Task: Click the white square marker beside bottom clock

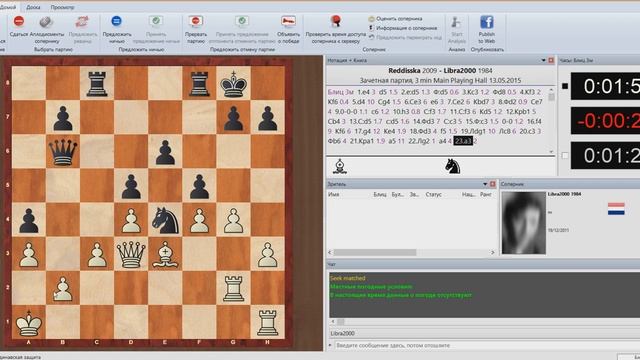Action: pos(565,155)
